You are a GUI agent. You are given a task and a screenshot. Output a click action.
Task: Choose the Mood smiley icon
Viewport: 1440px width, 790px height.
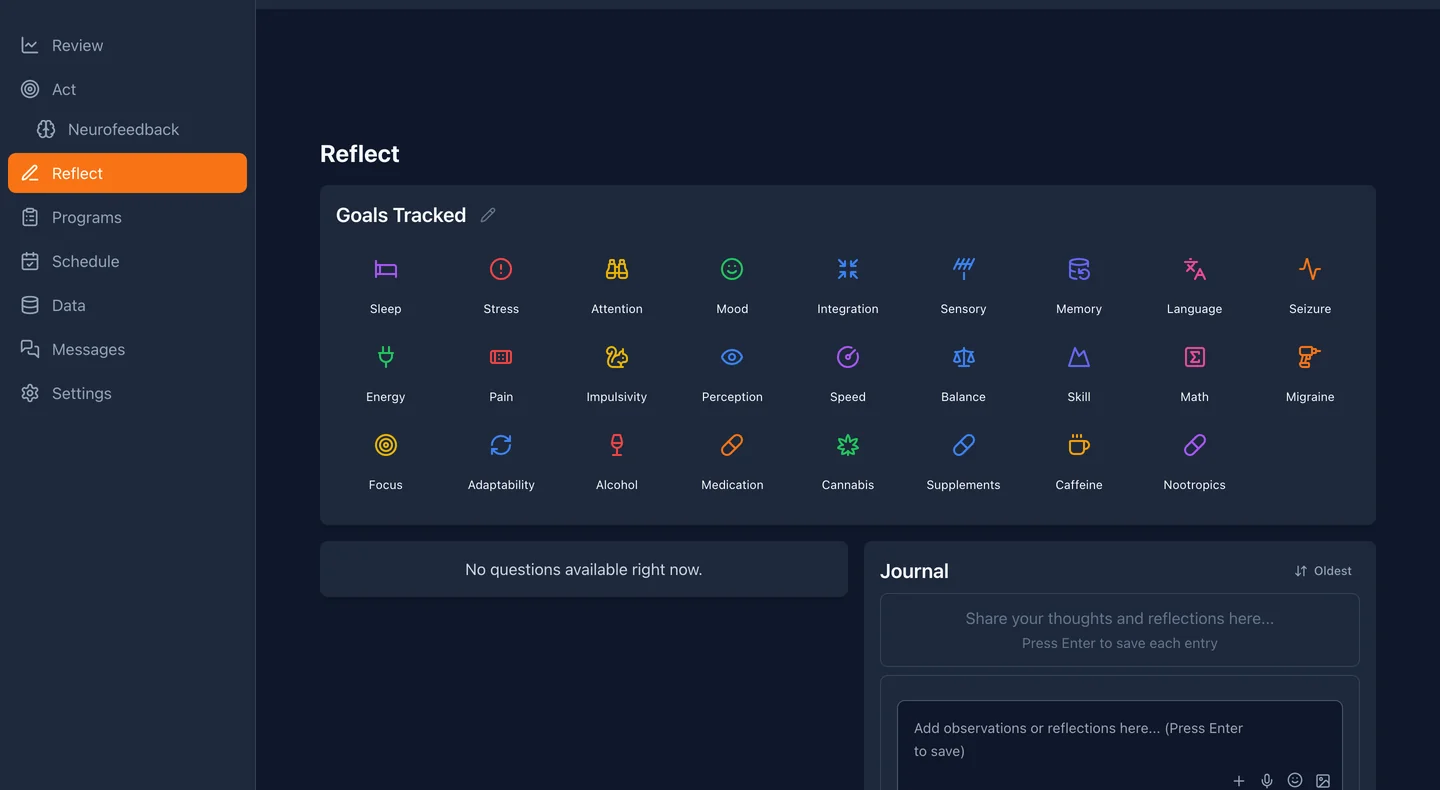[x=732, y=269]
